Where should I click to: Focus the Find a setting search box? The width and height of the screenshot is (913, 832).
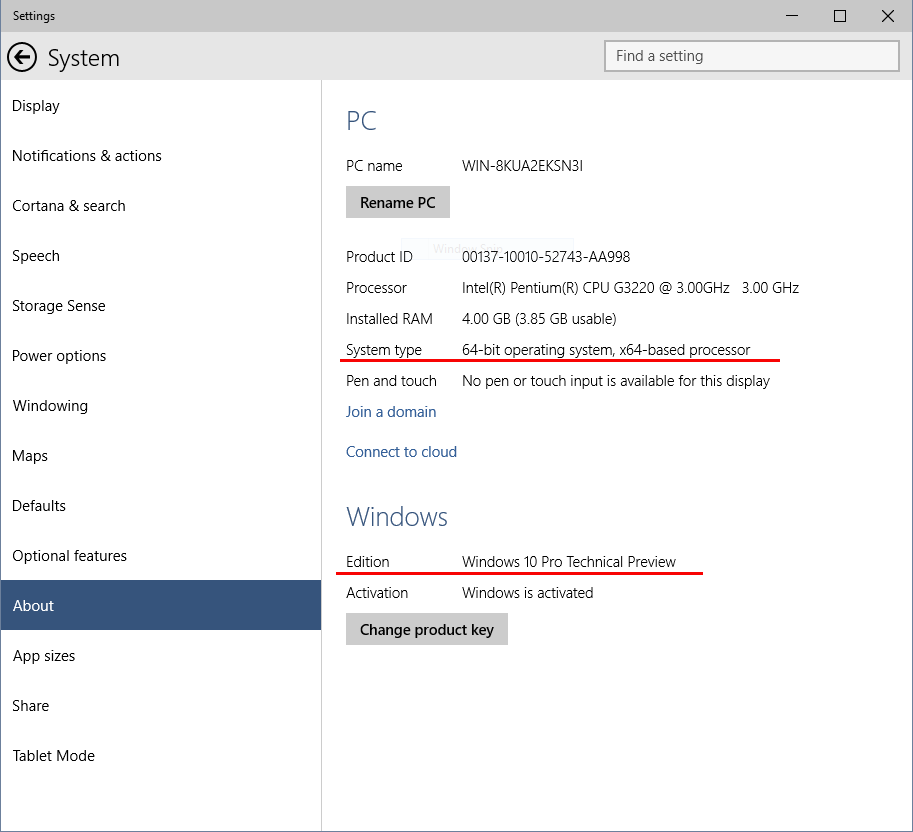point(752,56)
